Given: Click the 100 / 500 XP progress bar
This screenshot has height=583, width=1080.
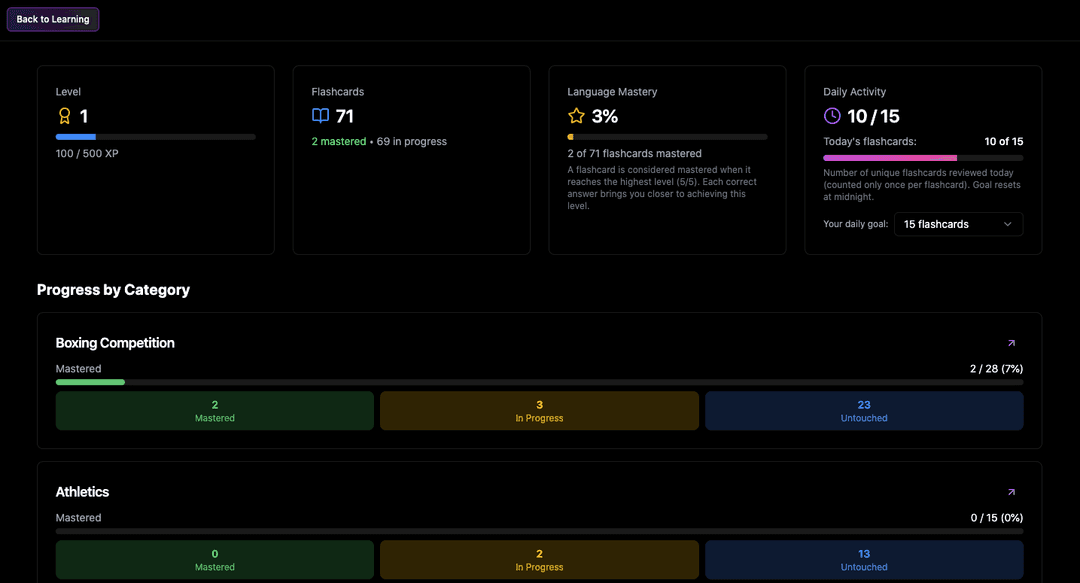Looking at the screenshot, I should [x=155, y=137].
